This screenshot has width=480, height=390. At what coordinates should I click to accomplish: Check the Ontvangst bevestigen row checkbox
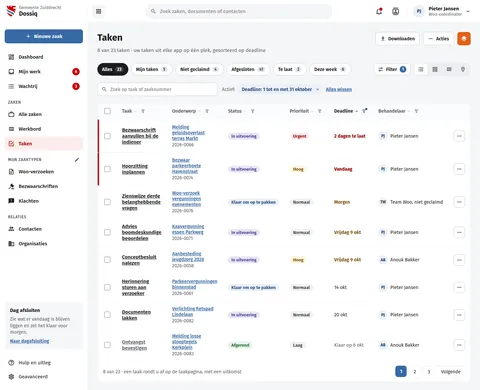(107, 345)
